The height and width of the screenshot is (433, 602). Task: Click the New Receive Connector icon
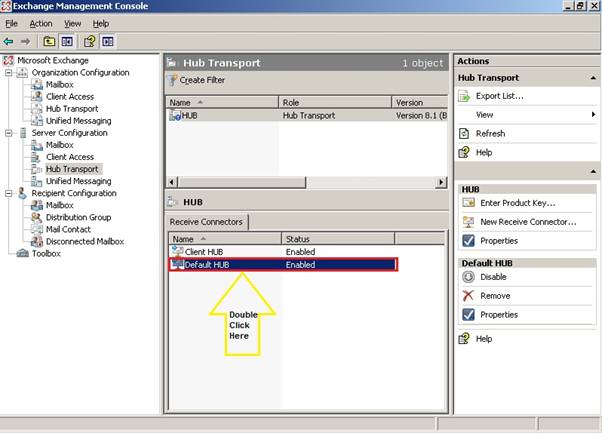(x=468, y=221)
